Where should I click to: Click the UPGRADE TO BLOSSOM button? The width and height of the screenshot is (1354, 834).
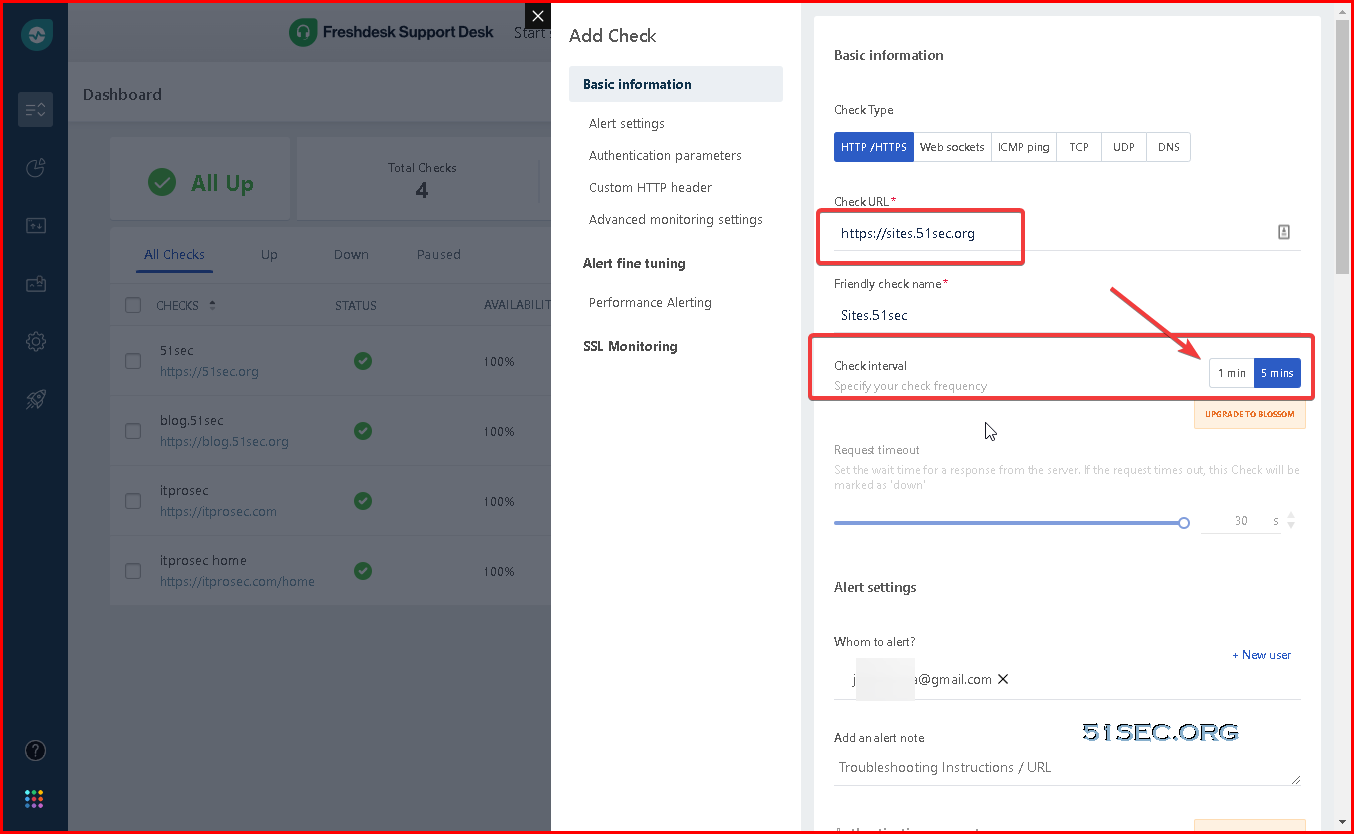(1250, 414)
